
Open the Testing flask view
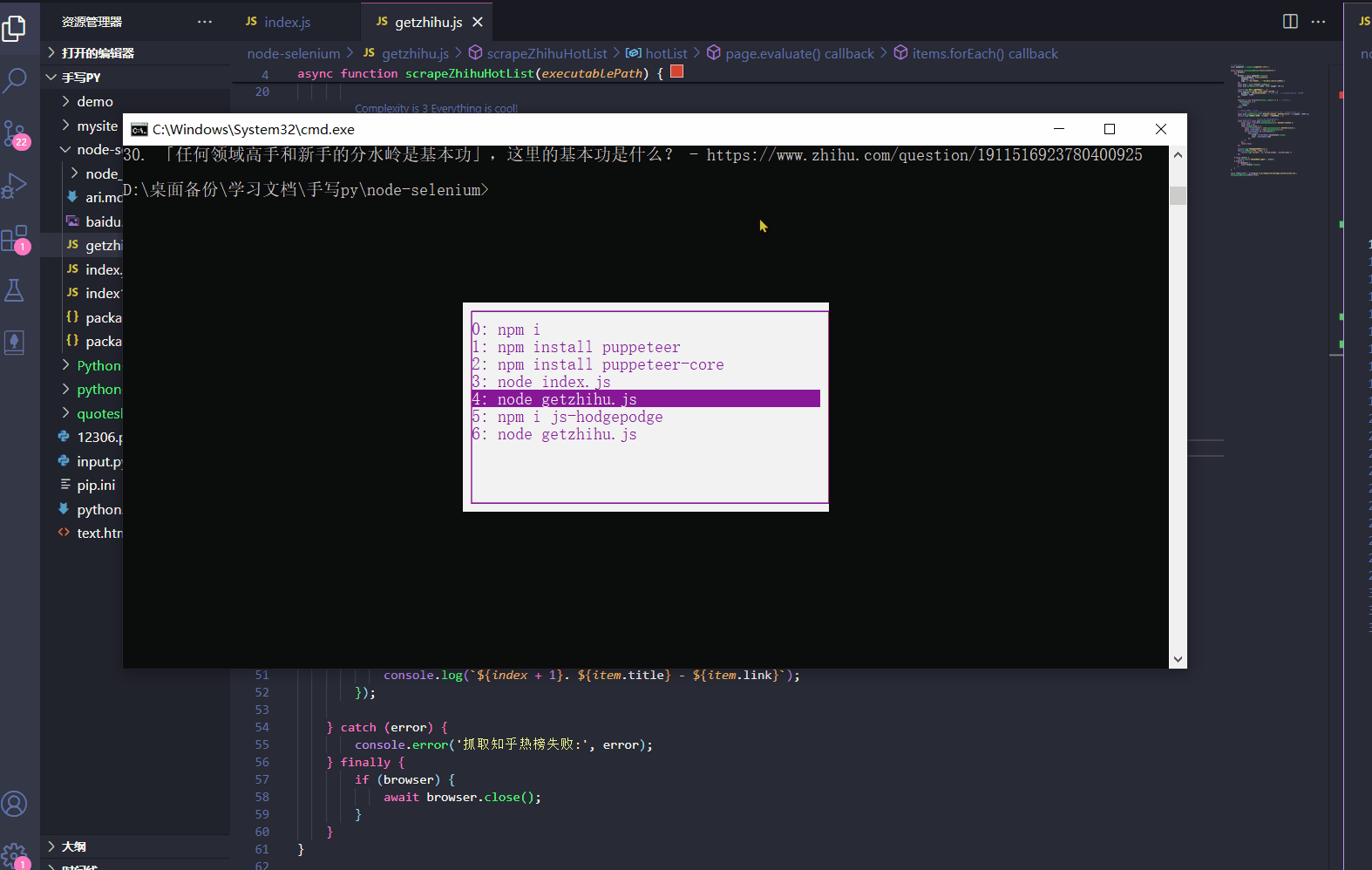pos(15,290)
